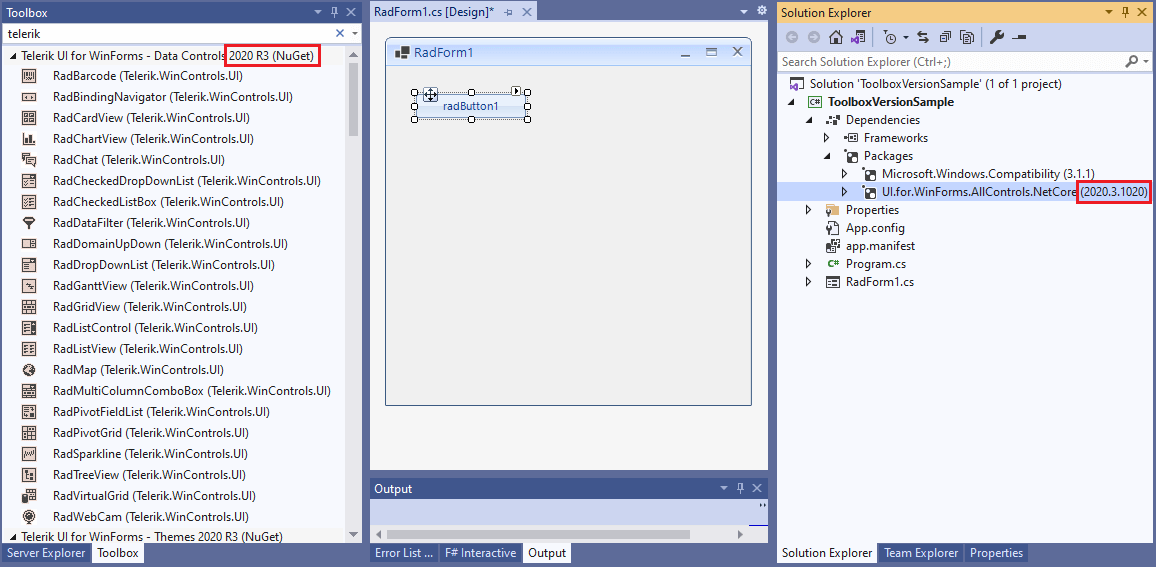Clear the Toolbox search text
Viewport: 1156px width, 567px height.
340,33
